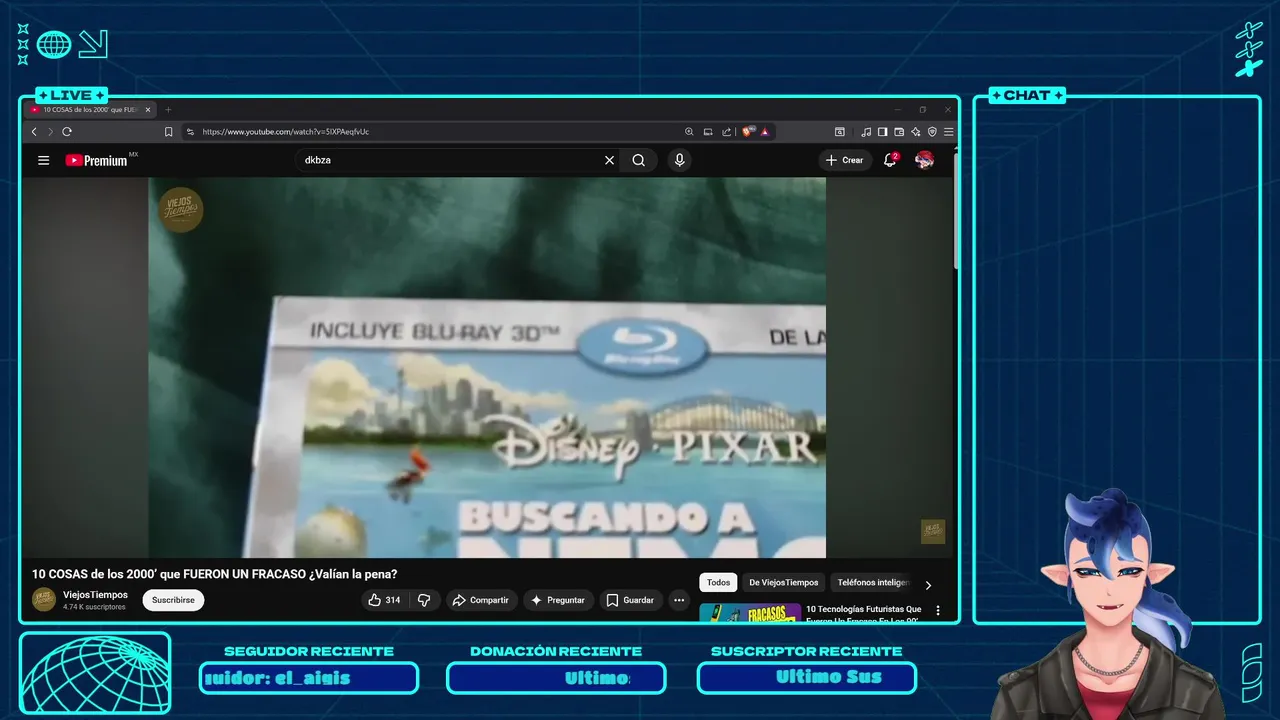Open the browser main menu icon
This screenshot has width=1280, height=720.
pos(948,131)
